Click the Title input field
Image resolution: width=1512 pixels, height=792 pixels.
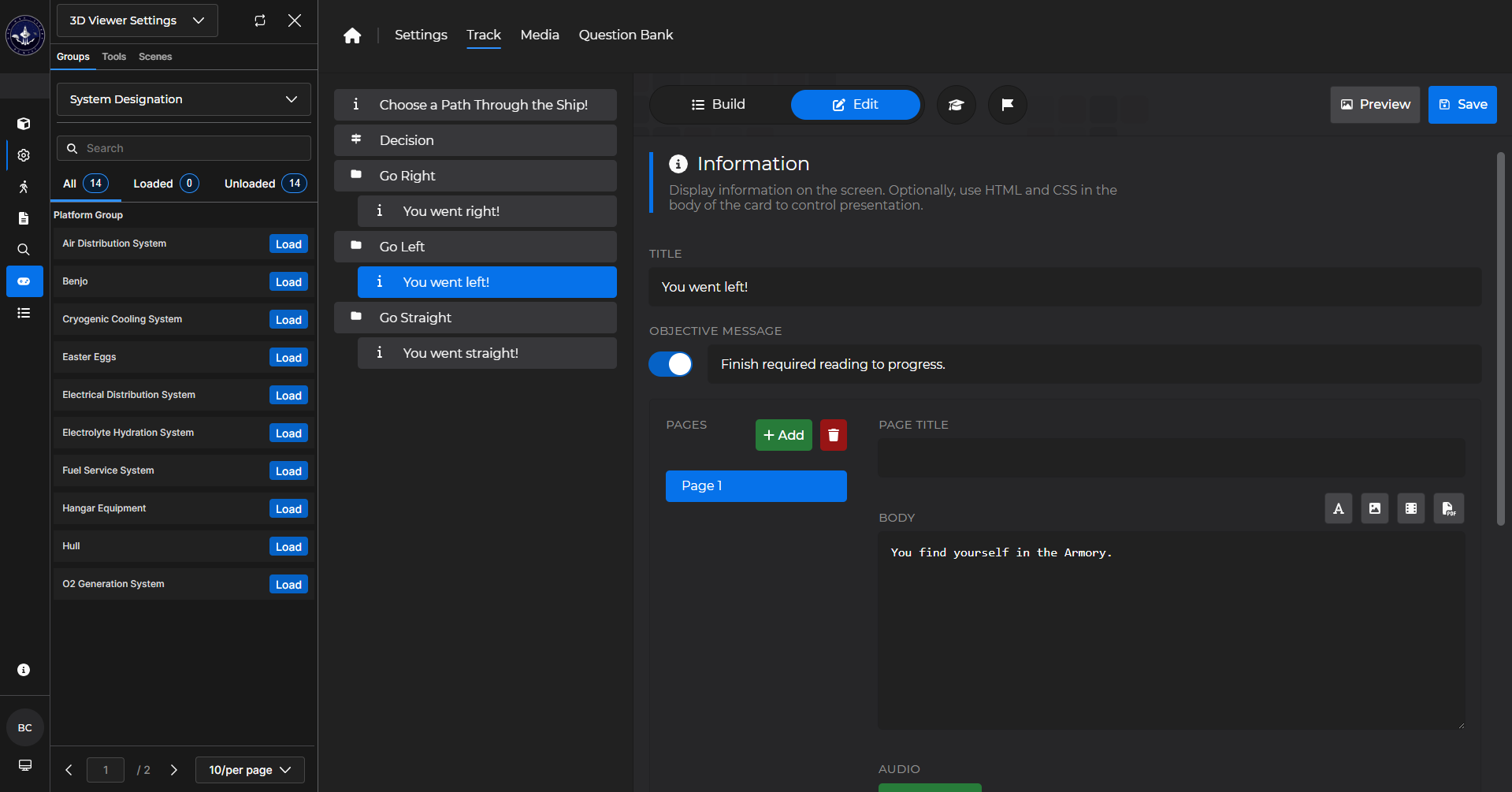pos(1065,287)
